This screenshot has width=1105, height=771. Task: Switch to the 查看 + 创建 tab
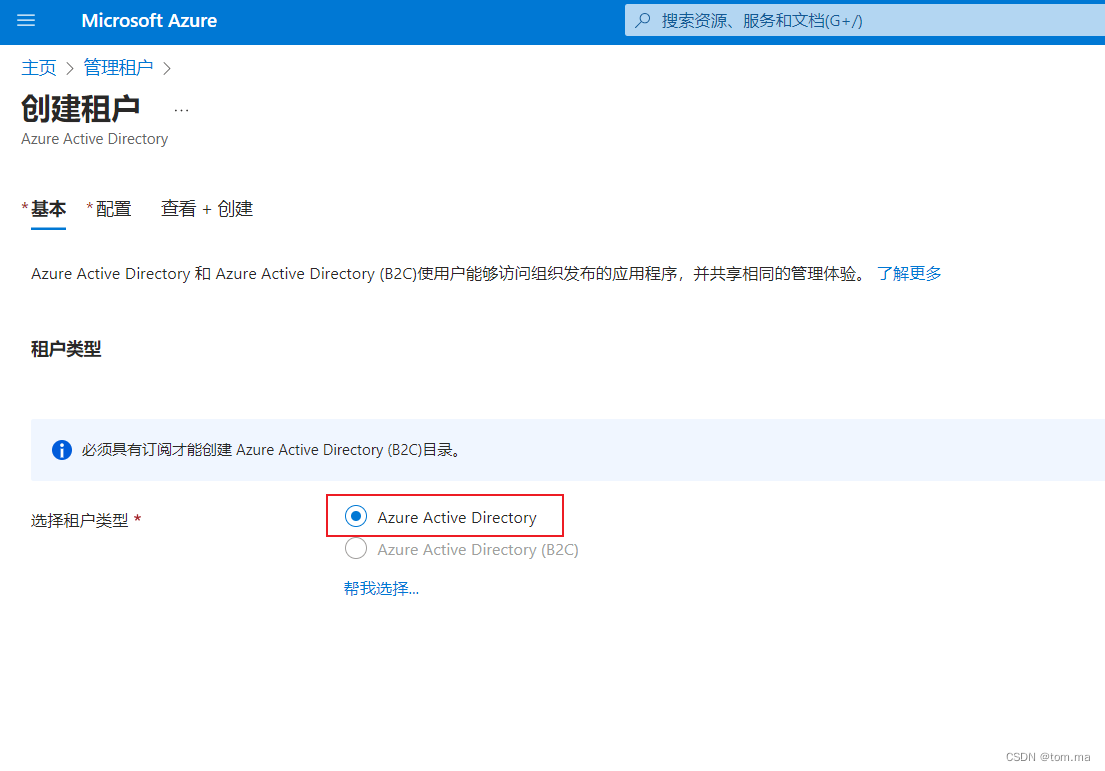pyautogui.click(x=207, y=209)
